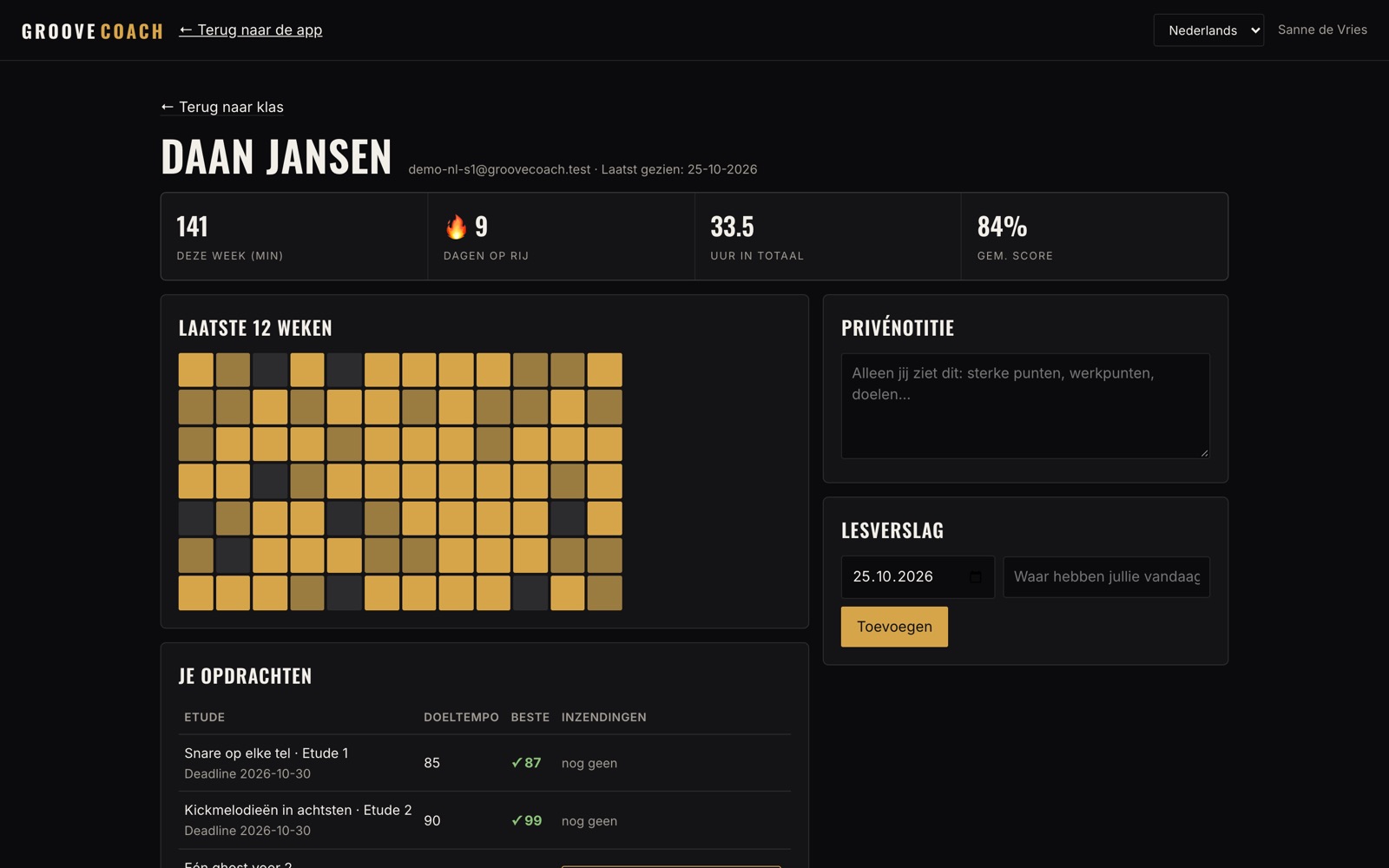Screen dimensions: 1389x868
Task: Click the Etude column header
Action: coord(204,717)
